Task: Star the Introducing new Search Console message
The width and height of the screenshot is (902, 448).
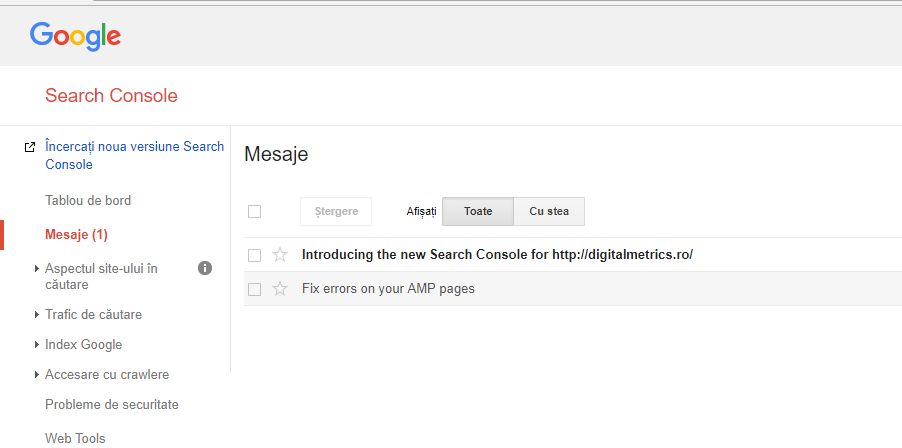Action: 280,255
